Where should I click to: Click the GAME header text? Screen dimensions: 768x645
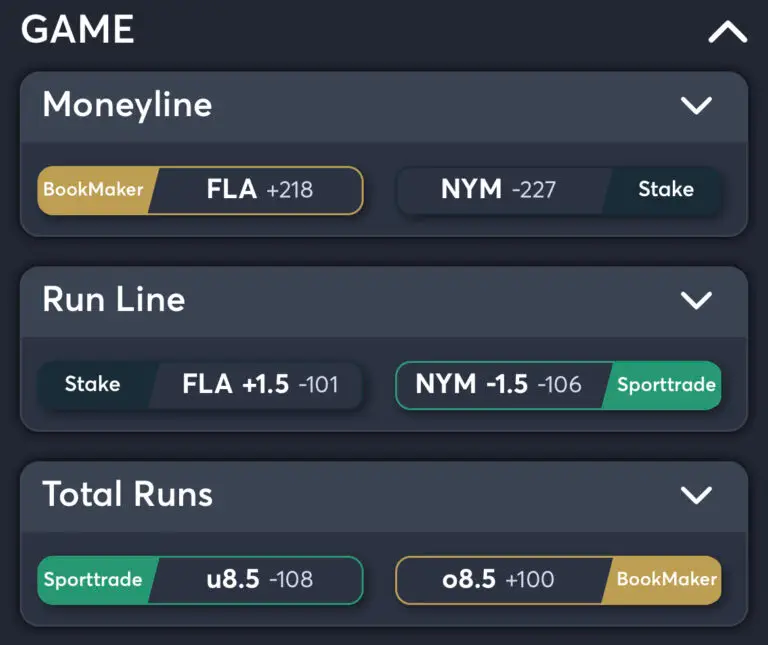pos(77,30)
